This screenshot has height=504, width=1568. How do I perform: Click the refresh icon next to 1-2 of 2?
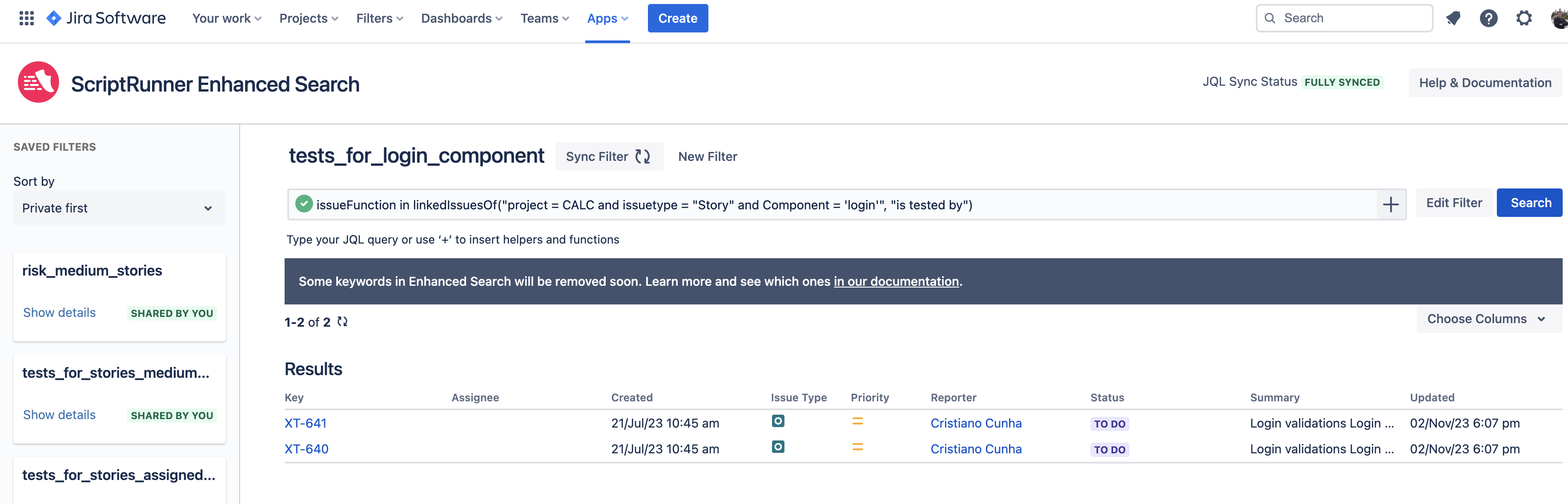click(343, 321)
